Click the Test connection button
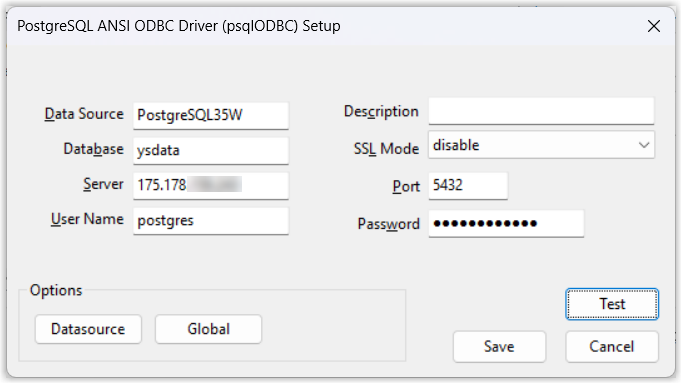The image size is (682, 384). point(612,304)
